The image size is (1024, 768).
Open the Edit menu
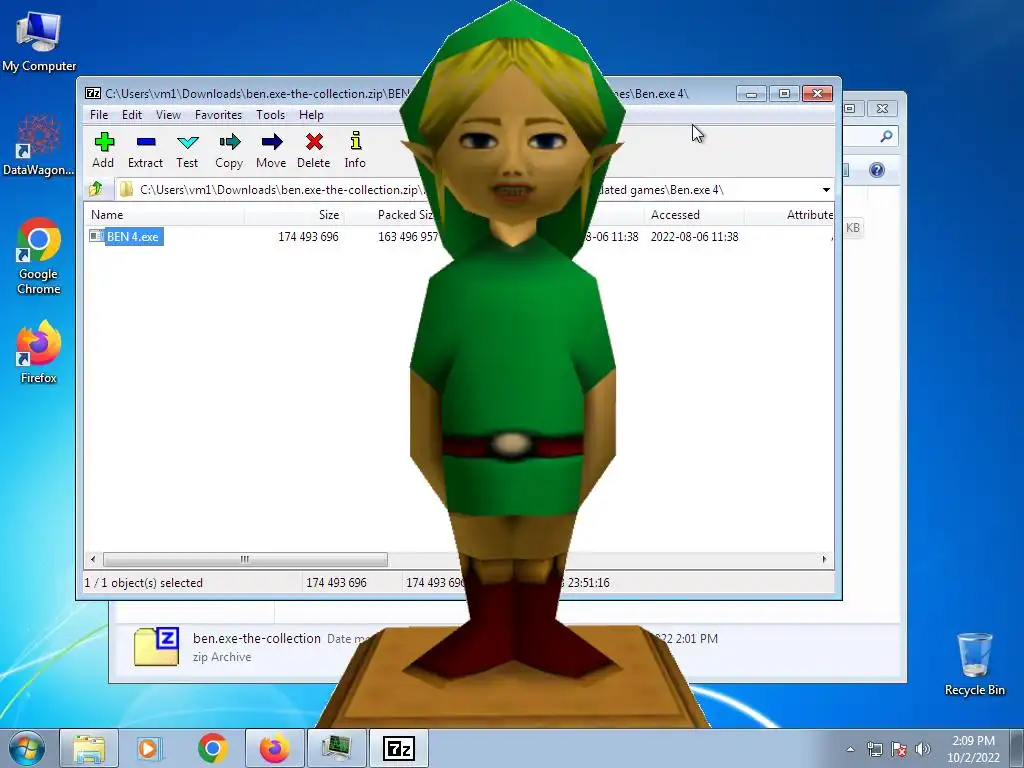click(x=131, y=115)
